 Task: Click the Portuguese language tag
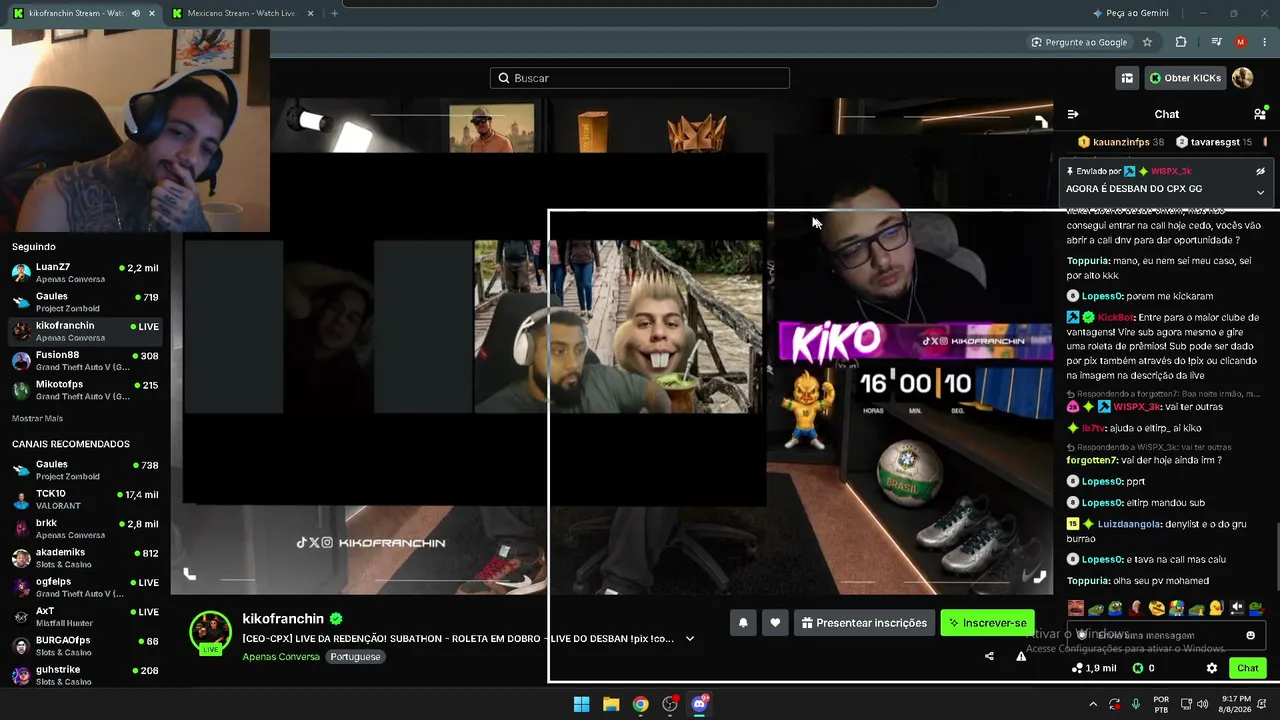[355, 657]
